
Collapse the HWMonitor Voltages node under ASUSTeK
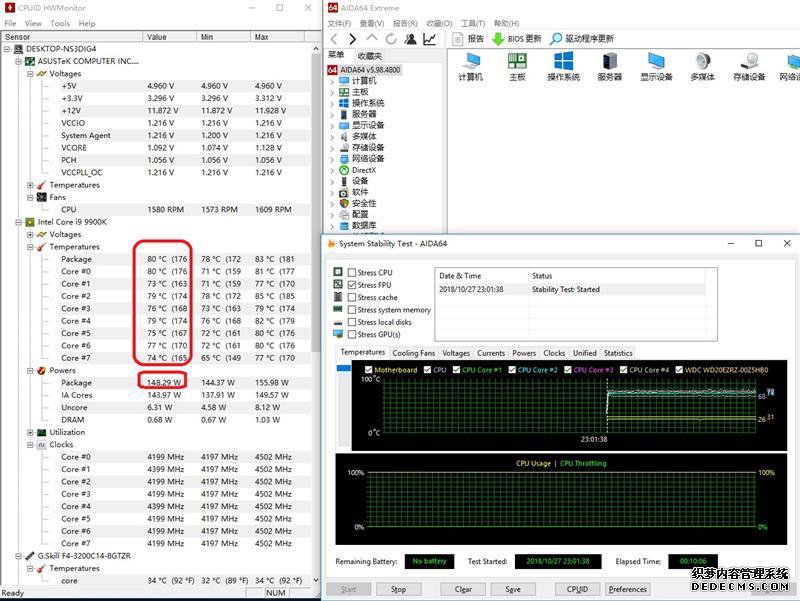[x=30, y=73]
